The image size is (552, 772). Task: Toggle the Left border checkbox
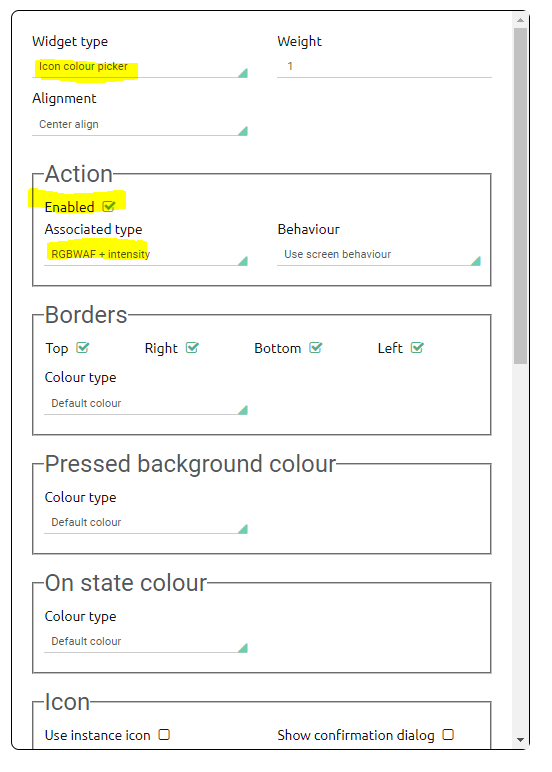tap(417, 348)
